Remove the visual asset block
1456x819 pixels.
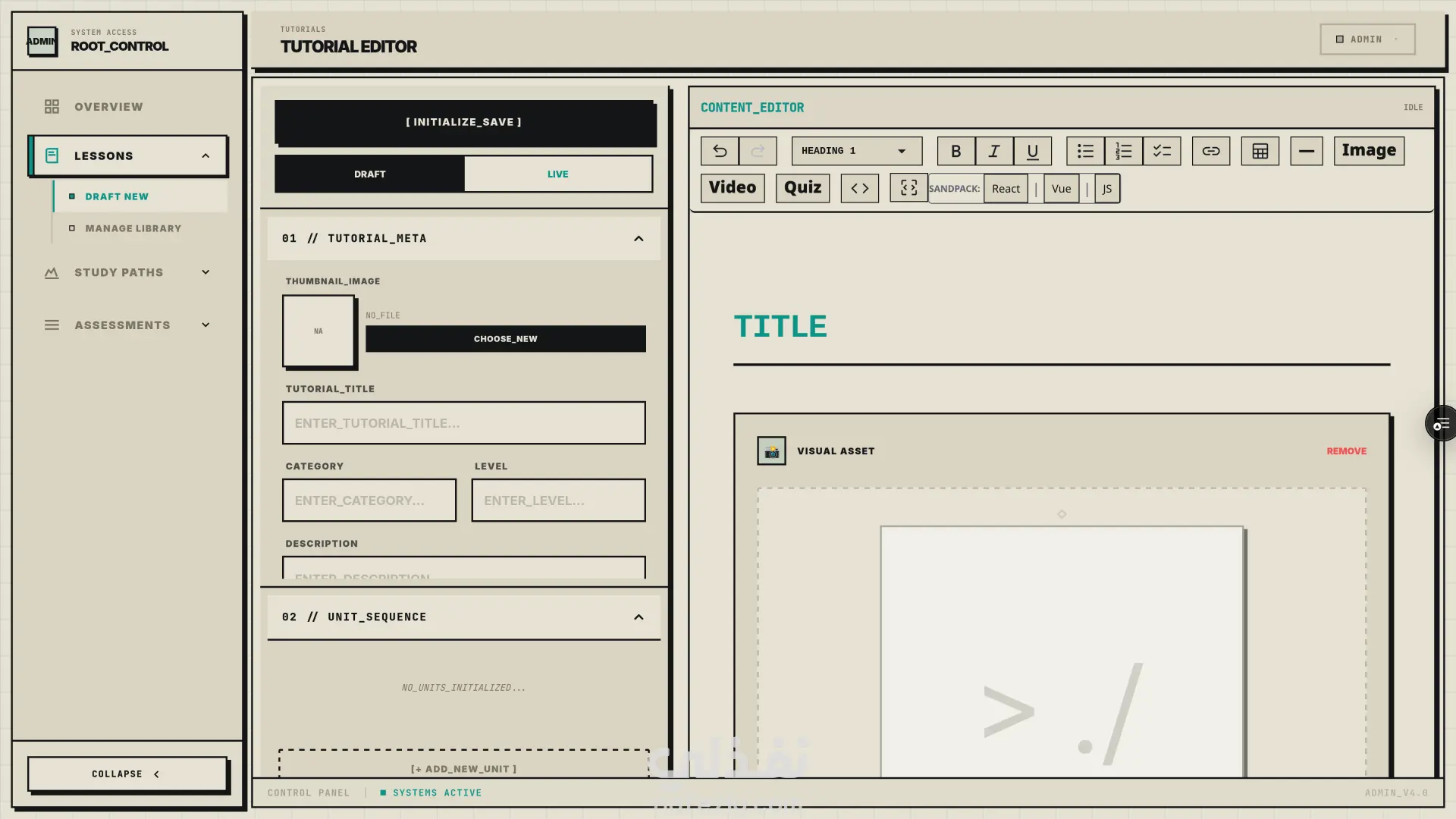1346,450
